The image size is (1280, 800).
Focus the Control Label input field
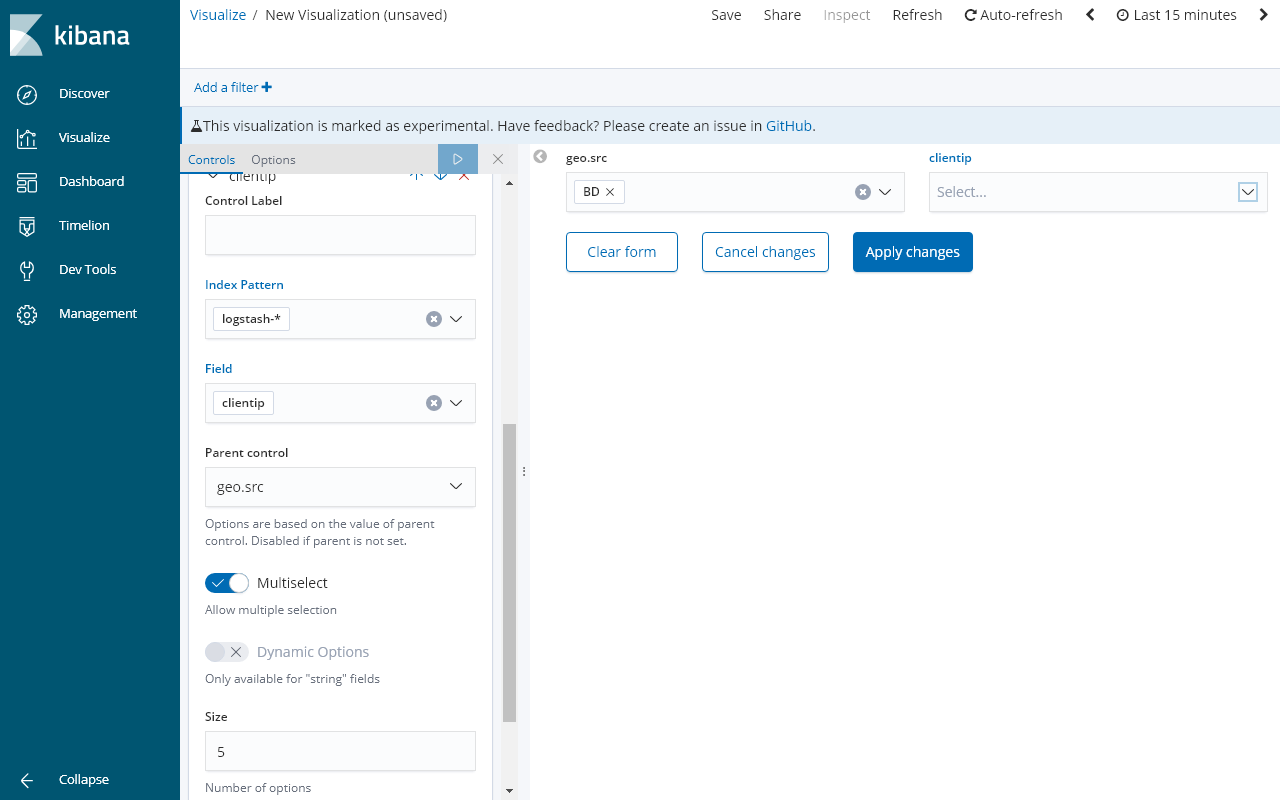[x=340, y=235]
